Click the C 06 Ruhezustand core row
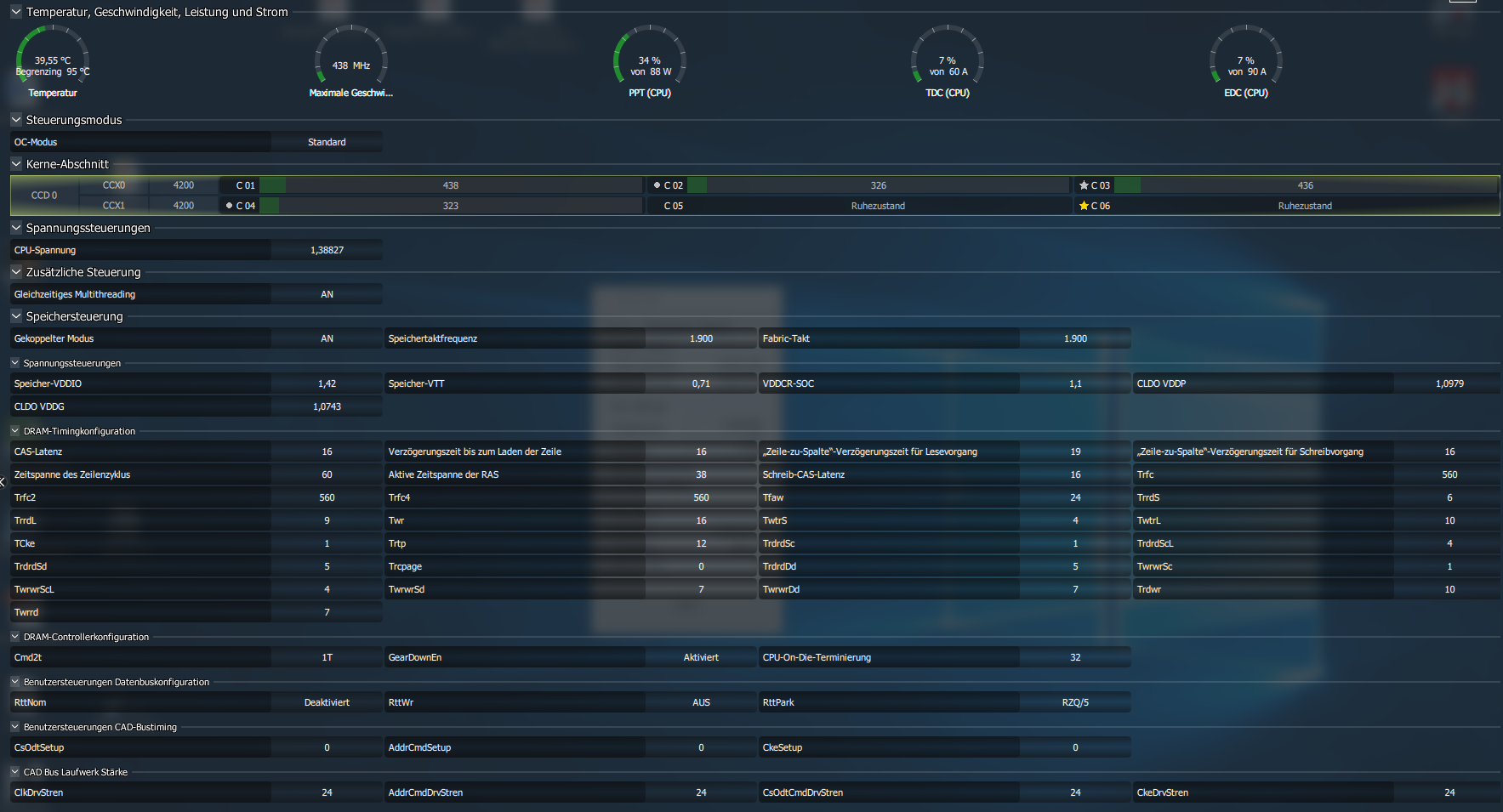The height and width of the screenshot is (812, 1503). 1285,206
